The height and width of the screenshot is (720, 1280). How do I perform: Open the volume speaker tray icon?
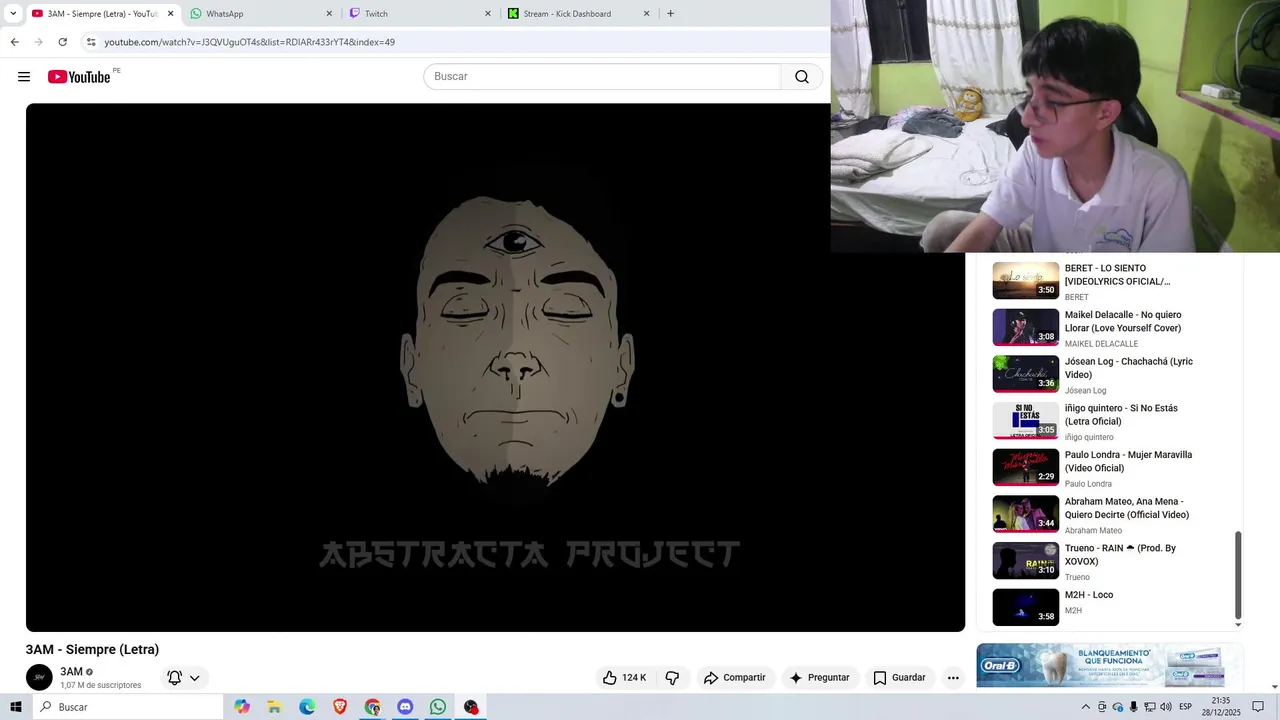coord(1166,707)
